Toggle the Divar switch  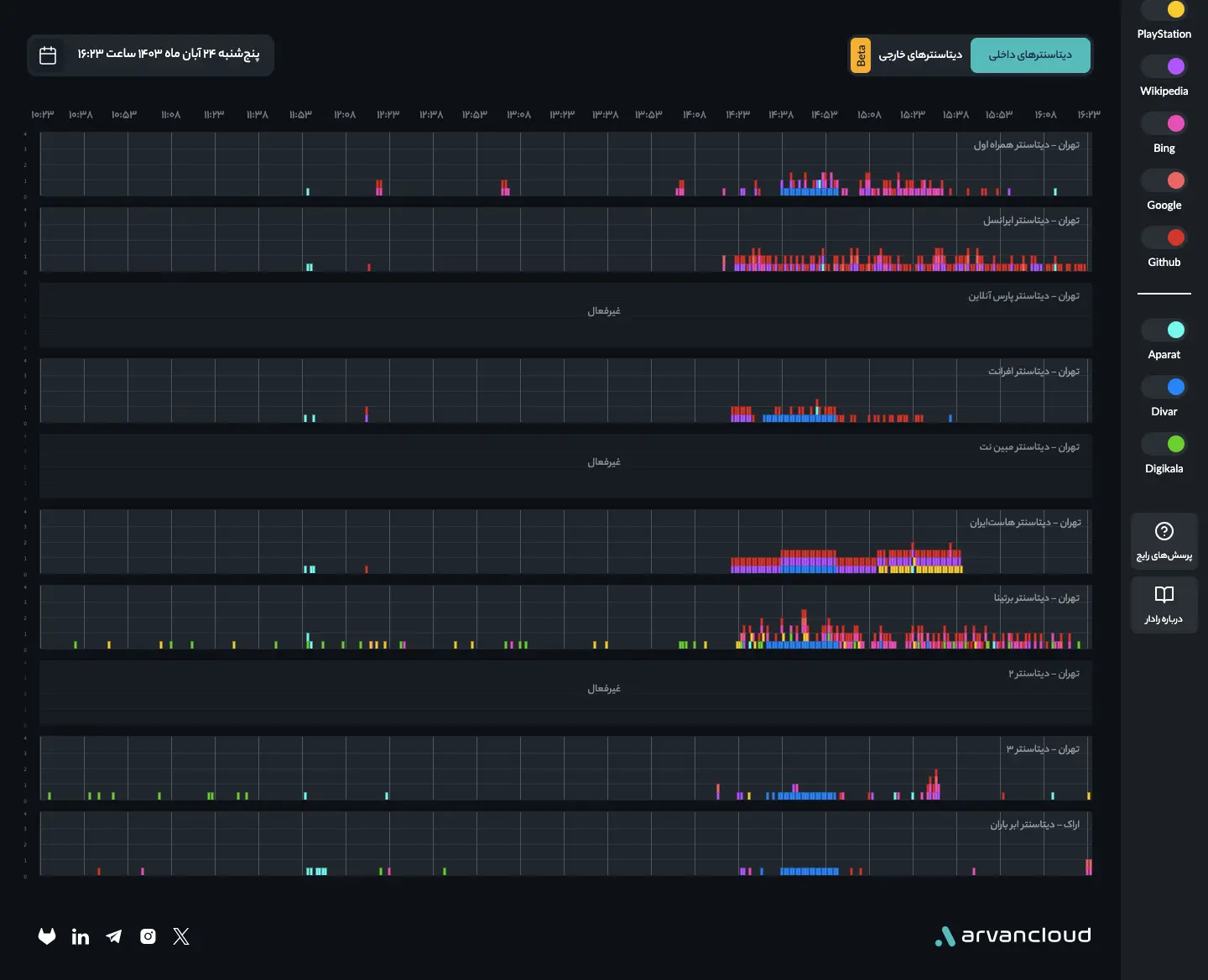[1164, 387]
